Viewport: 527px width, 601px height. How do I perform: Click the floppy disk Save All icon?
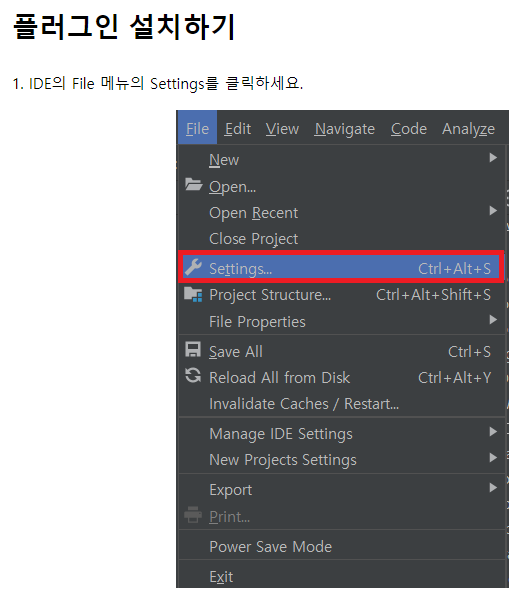click(x=193, y=350)
